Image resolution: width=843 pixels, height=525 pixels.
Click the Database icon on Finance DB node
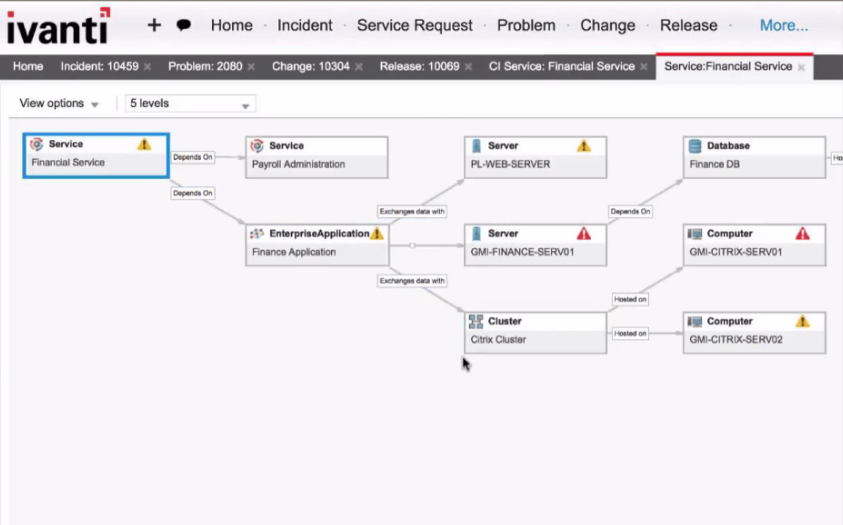(695, 146)
